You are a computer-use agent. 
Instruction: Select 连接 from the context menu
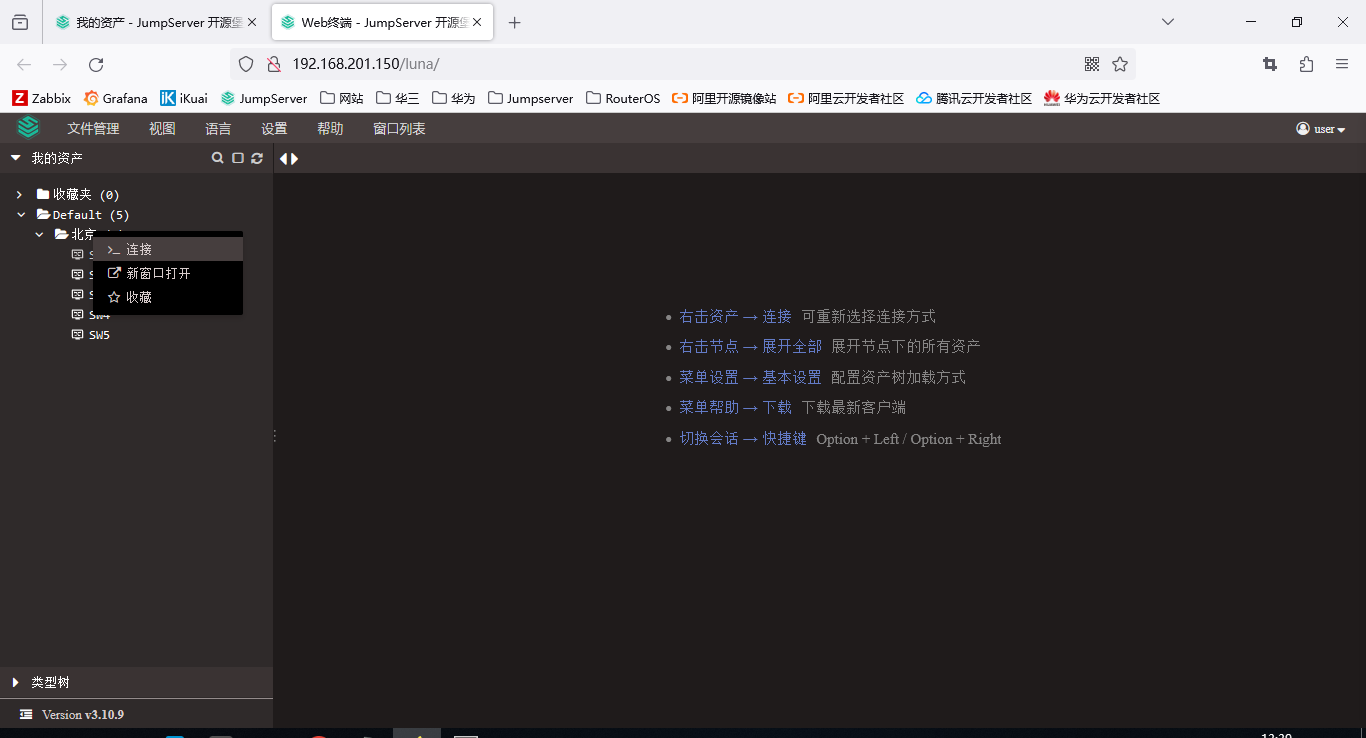[138, 248]
